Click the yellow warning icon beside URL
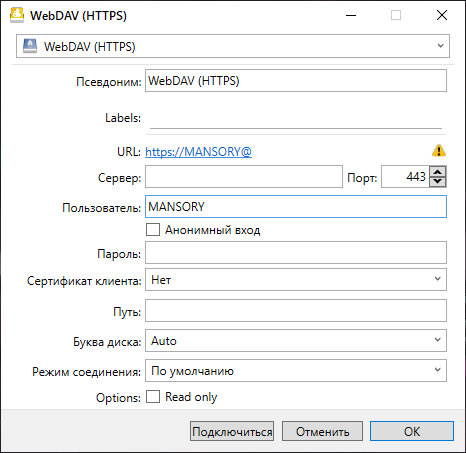 coord(439,151)
